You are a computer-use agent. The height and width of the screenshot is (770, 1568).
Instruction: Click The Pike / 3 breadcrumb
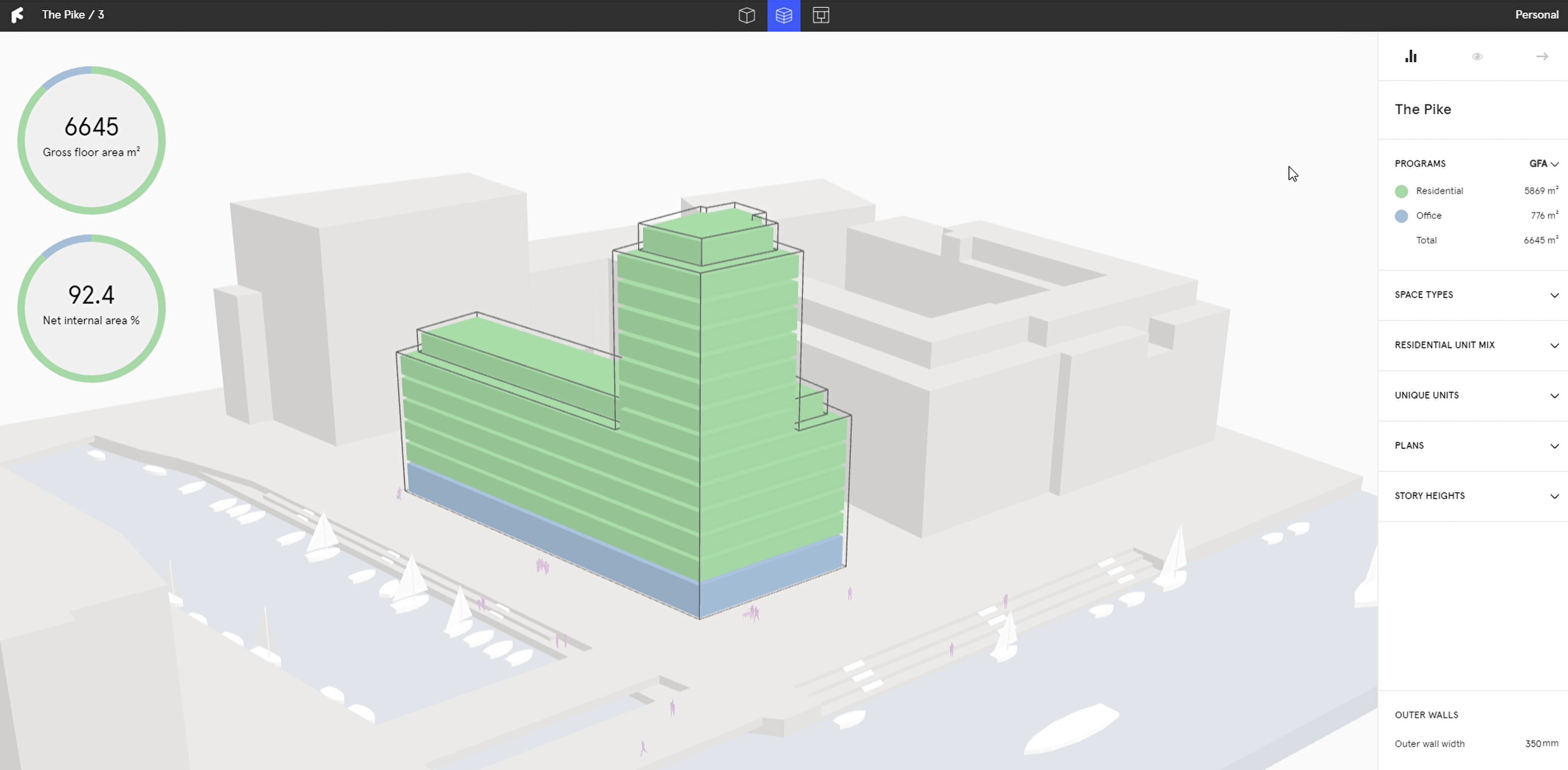[73, 15]
